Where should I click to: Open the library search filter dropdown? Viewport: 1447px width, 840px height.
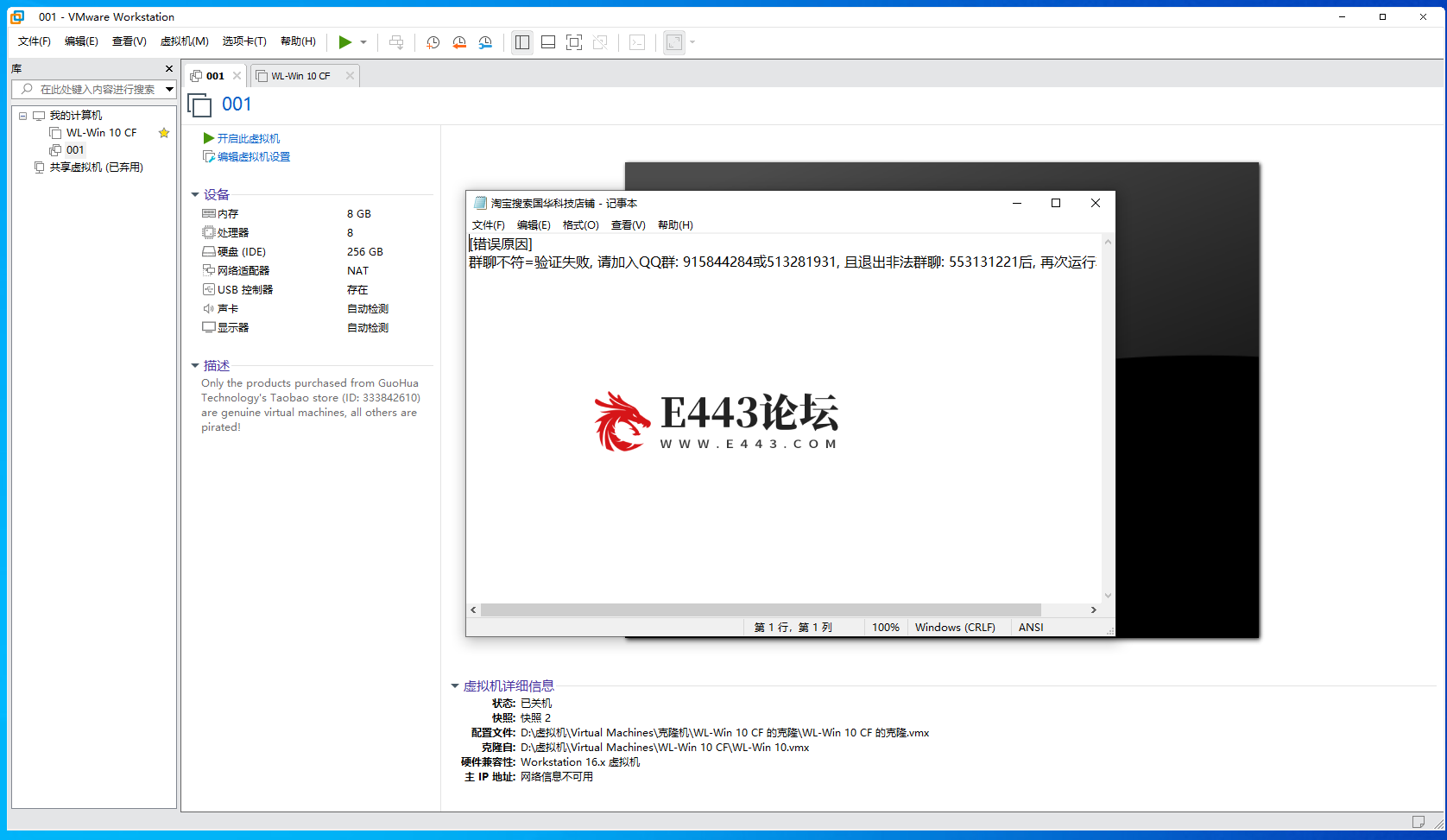coord(170,89)
